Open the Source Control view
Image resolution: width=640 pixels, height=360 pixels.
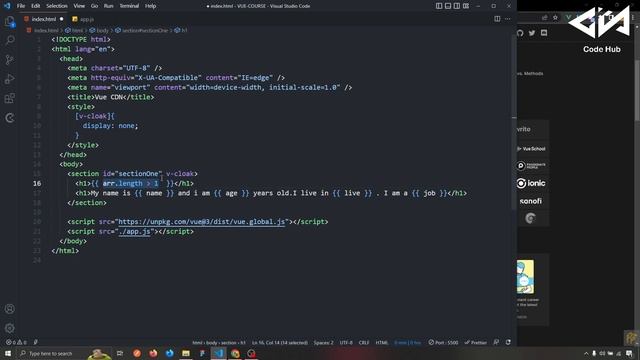click(9, 60)
